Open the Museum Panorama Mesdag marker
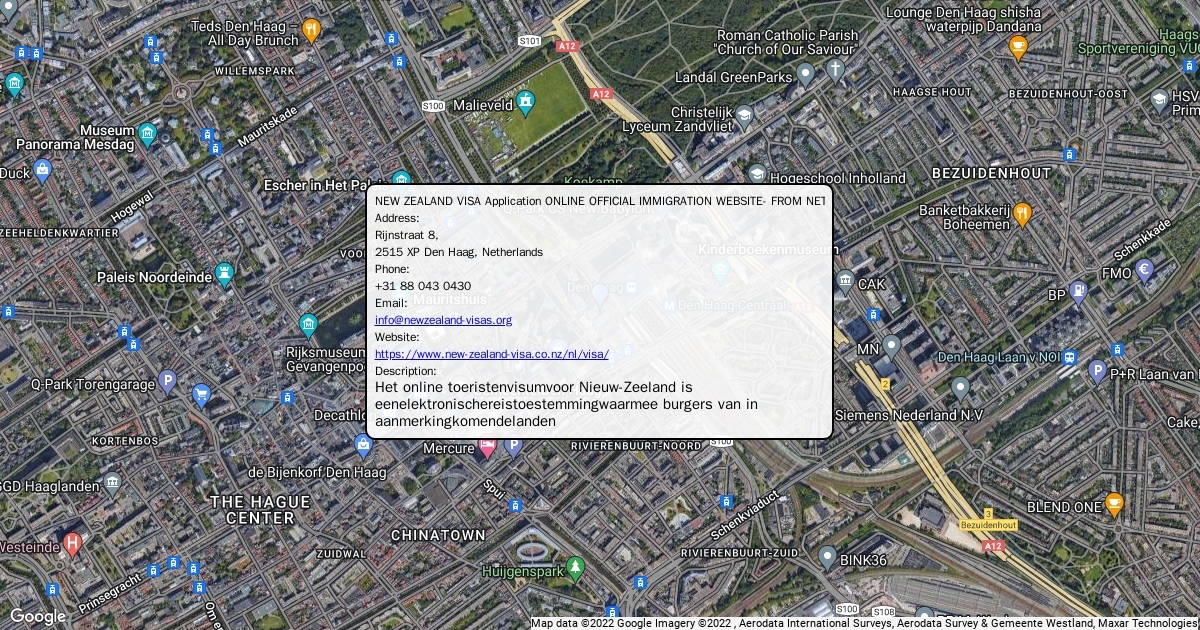1200x630 pixels. click(148, 134)
